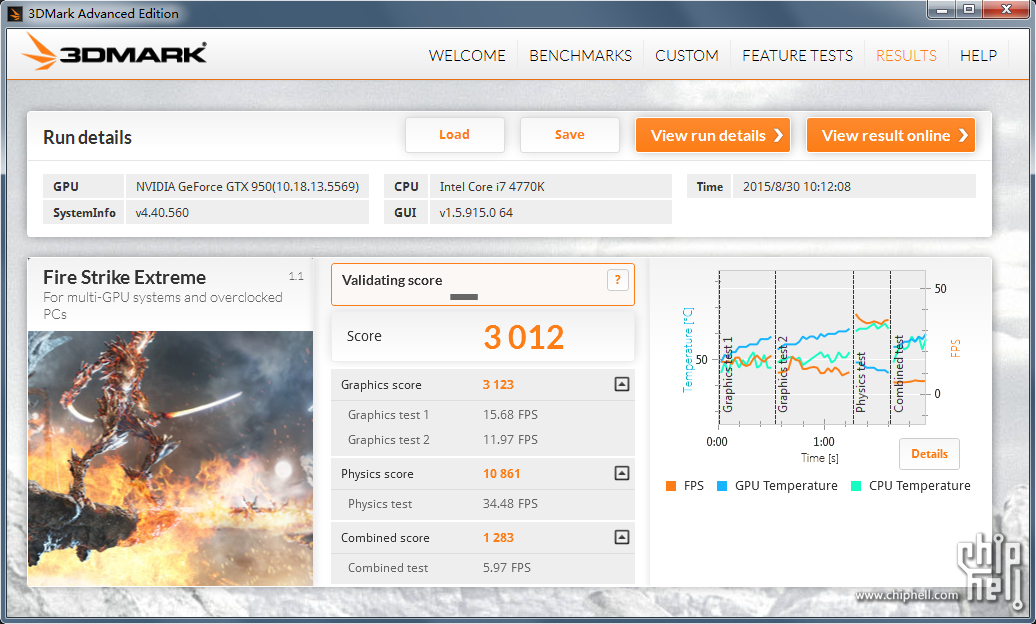
Task: Click the GPU name NVIDIA GeForce GTX 950
Action: (248, 186)
